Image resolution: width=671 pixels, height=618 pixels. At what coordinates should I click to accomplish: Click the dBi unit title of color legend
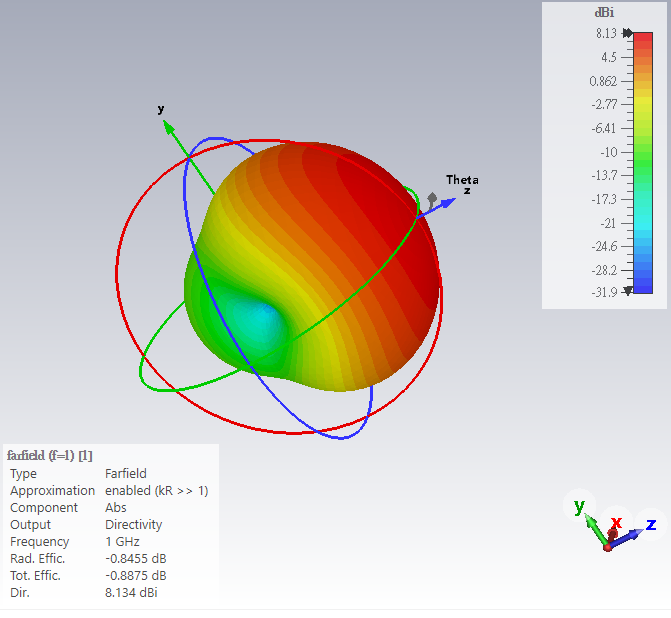coord(604,12)
